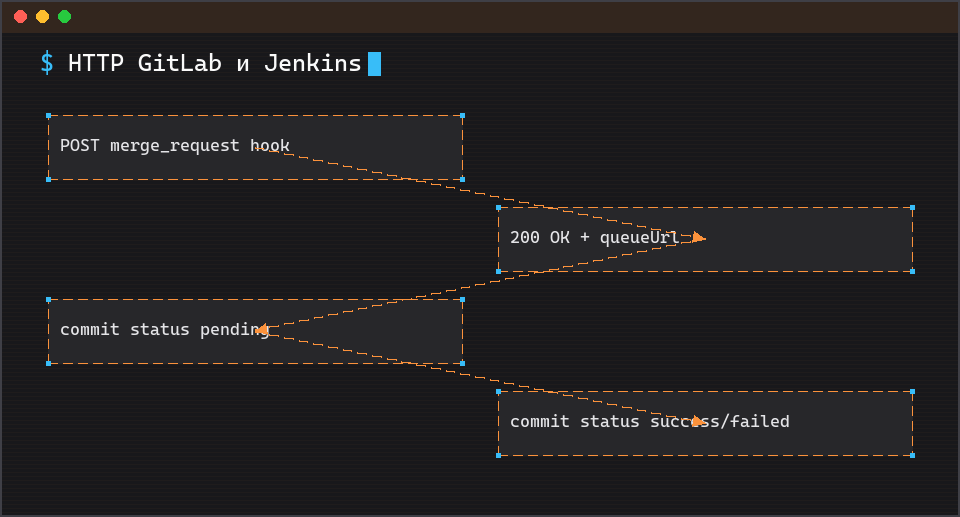Select the 'commit status pending' box
This screenshot has height=517, width=960.
click(x=255, y=331)
